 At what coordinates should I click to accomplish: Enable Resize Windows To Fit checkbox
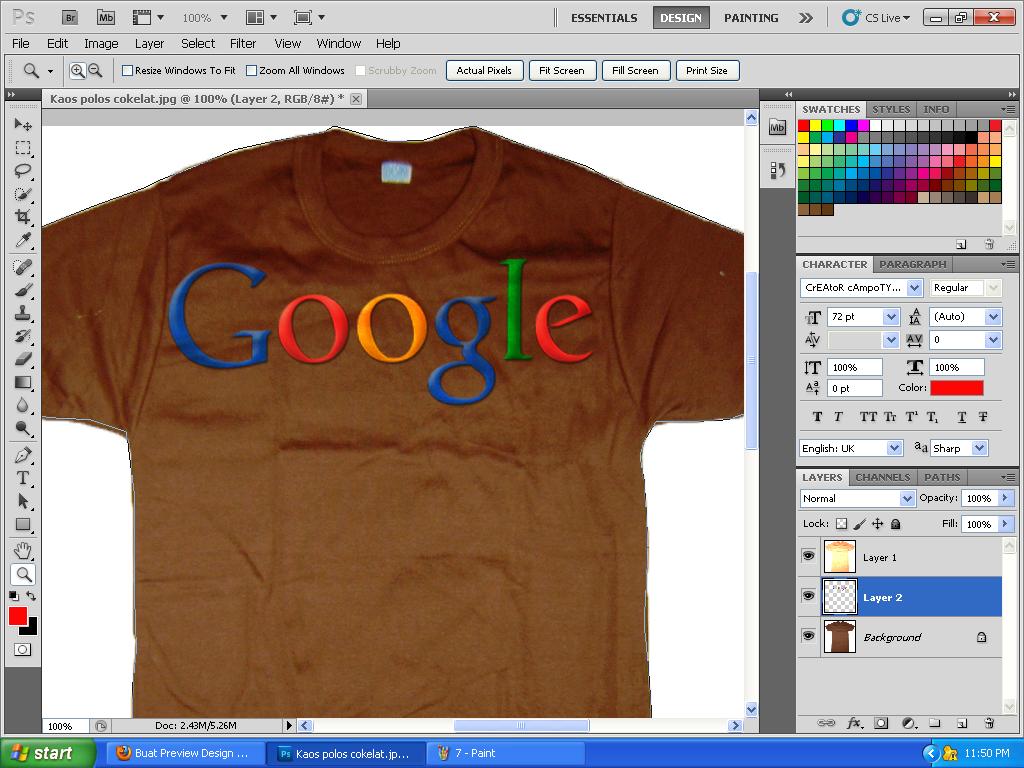coord(128,71)
